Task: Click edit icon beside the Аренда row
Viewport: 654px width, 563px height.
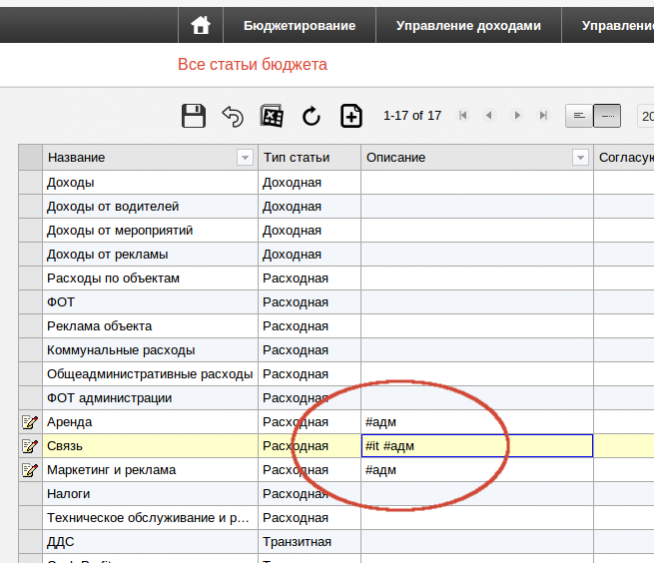Action: (30, 422)
